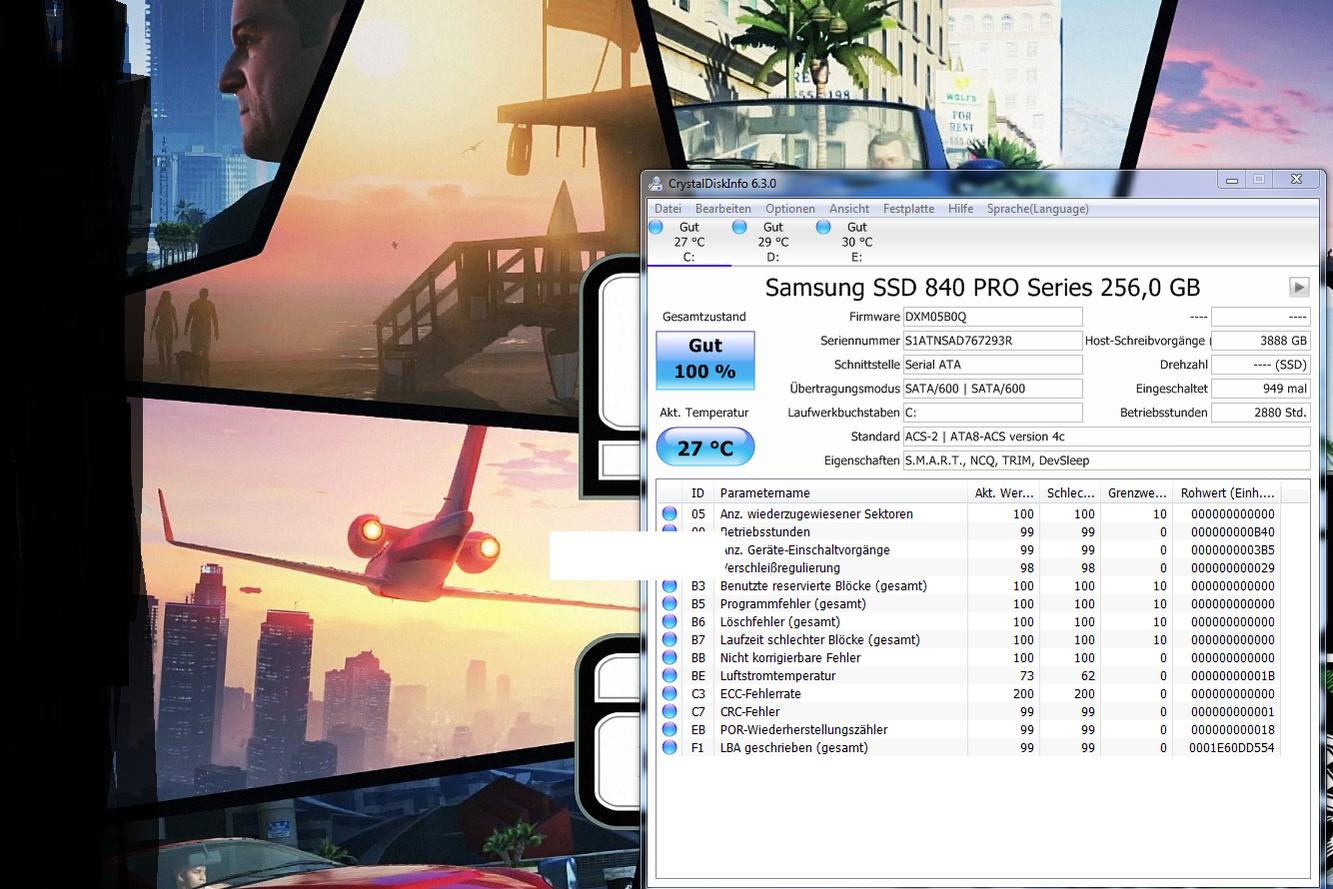Select row Luftstromtemperatur
The width and height of the screenshot is (1333, 889).
968,676
